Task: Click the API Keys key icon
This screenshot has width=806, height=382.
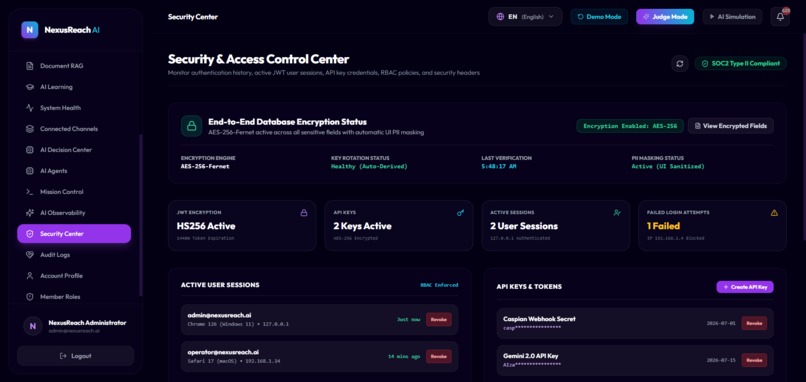Action: (460, 212)
